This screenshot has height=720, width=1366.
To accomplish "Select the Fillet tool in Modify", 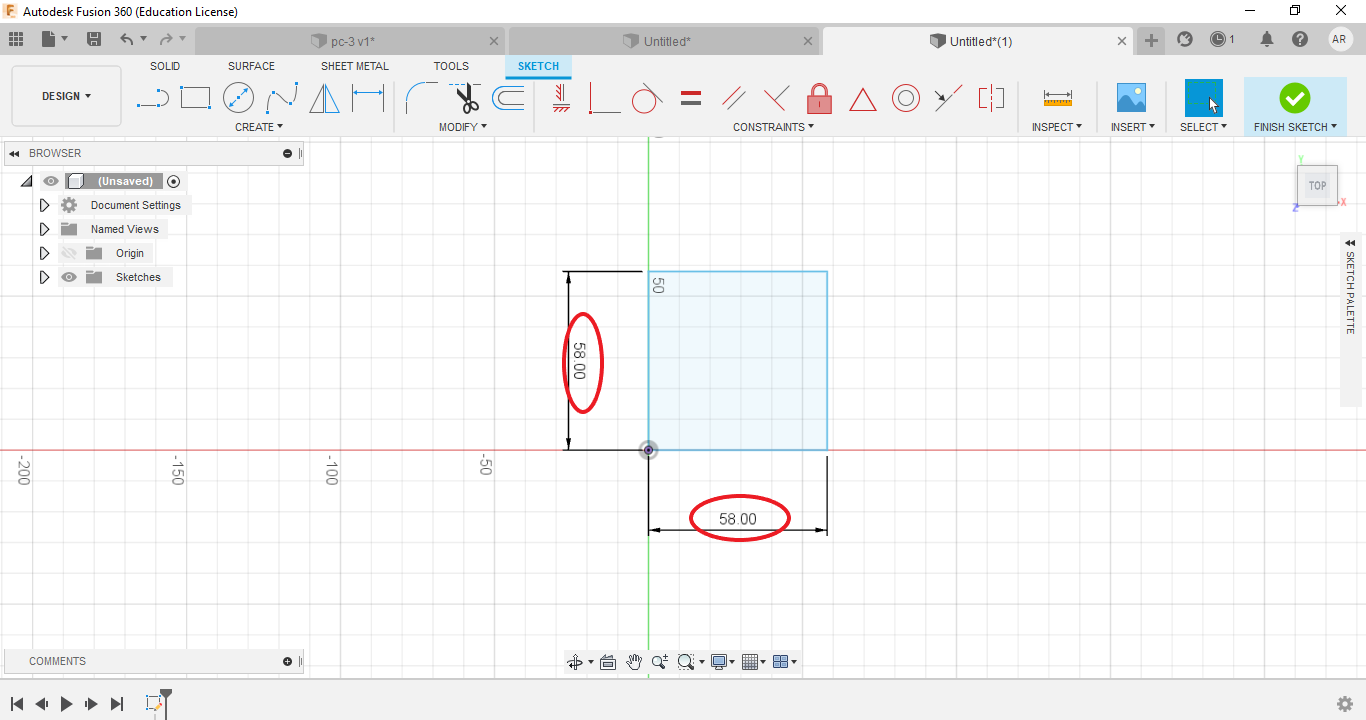I will click(x=421, y=98).
